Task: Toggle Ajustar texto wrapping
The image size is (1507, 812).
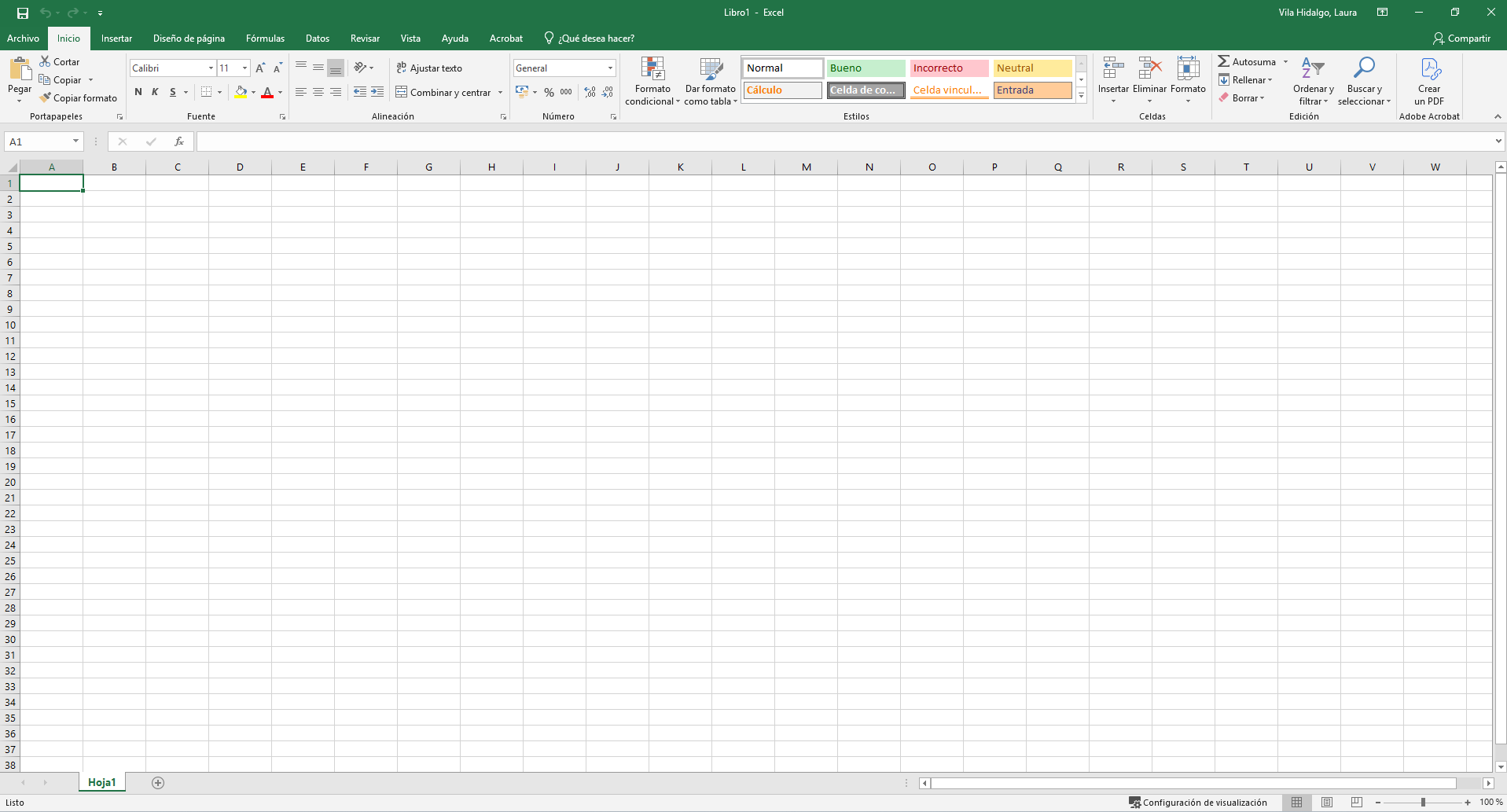Action: coord(429,68)
